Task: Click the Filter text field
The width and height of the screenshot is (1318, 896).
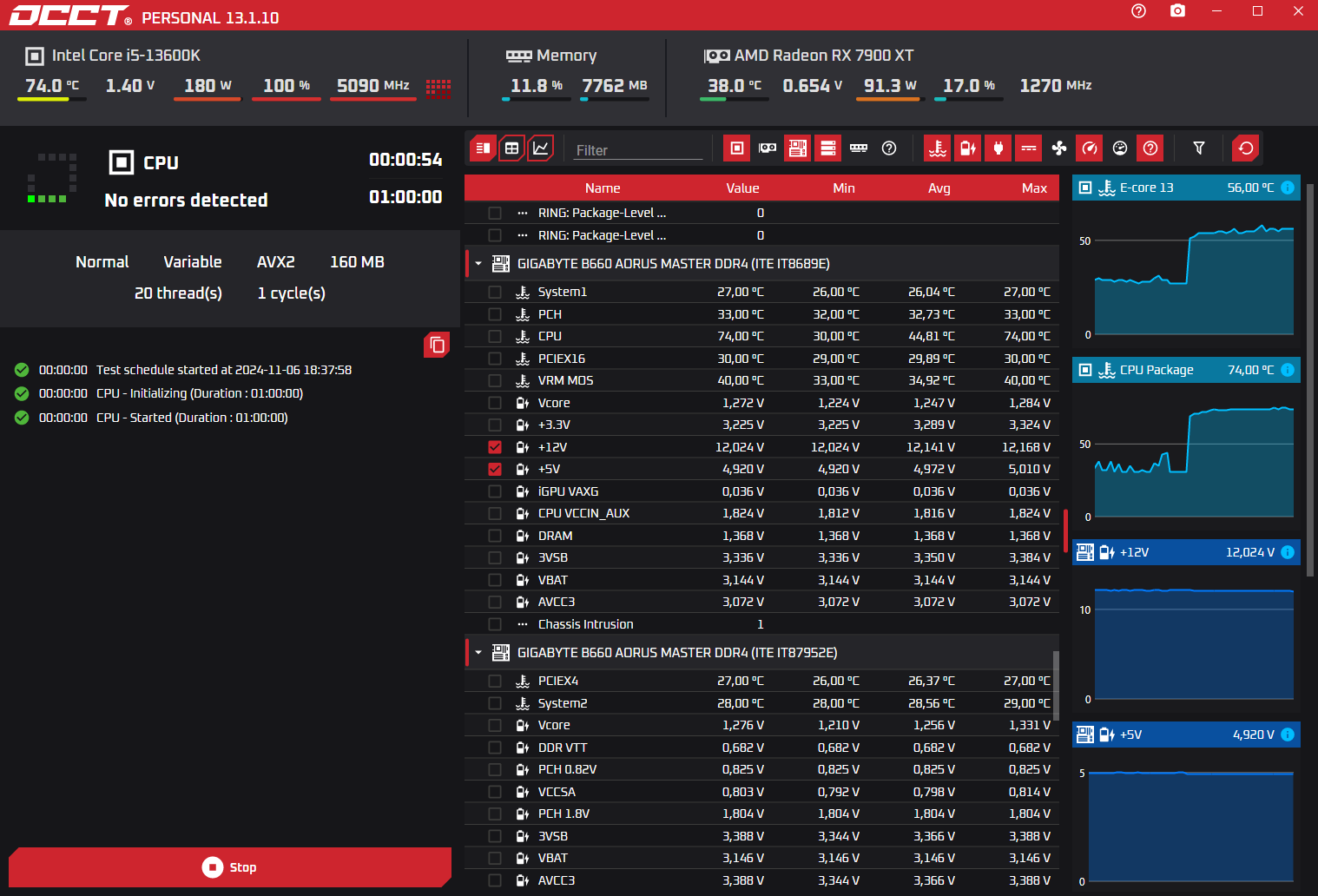Action: click(x=638, y=150)
